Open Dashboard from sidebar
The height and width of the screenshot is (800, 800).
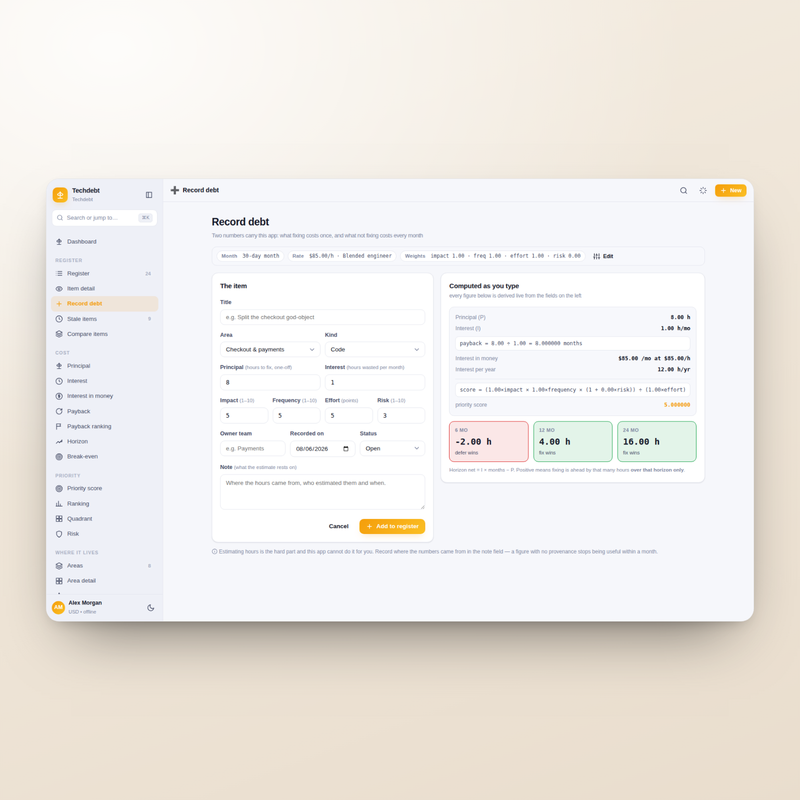pos(105,242)
